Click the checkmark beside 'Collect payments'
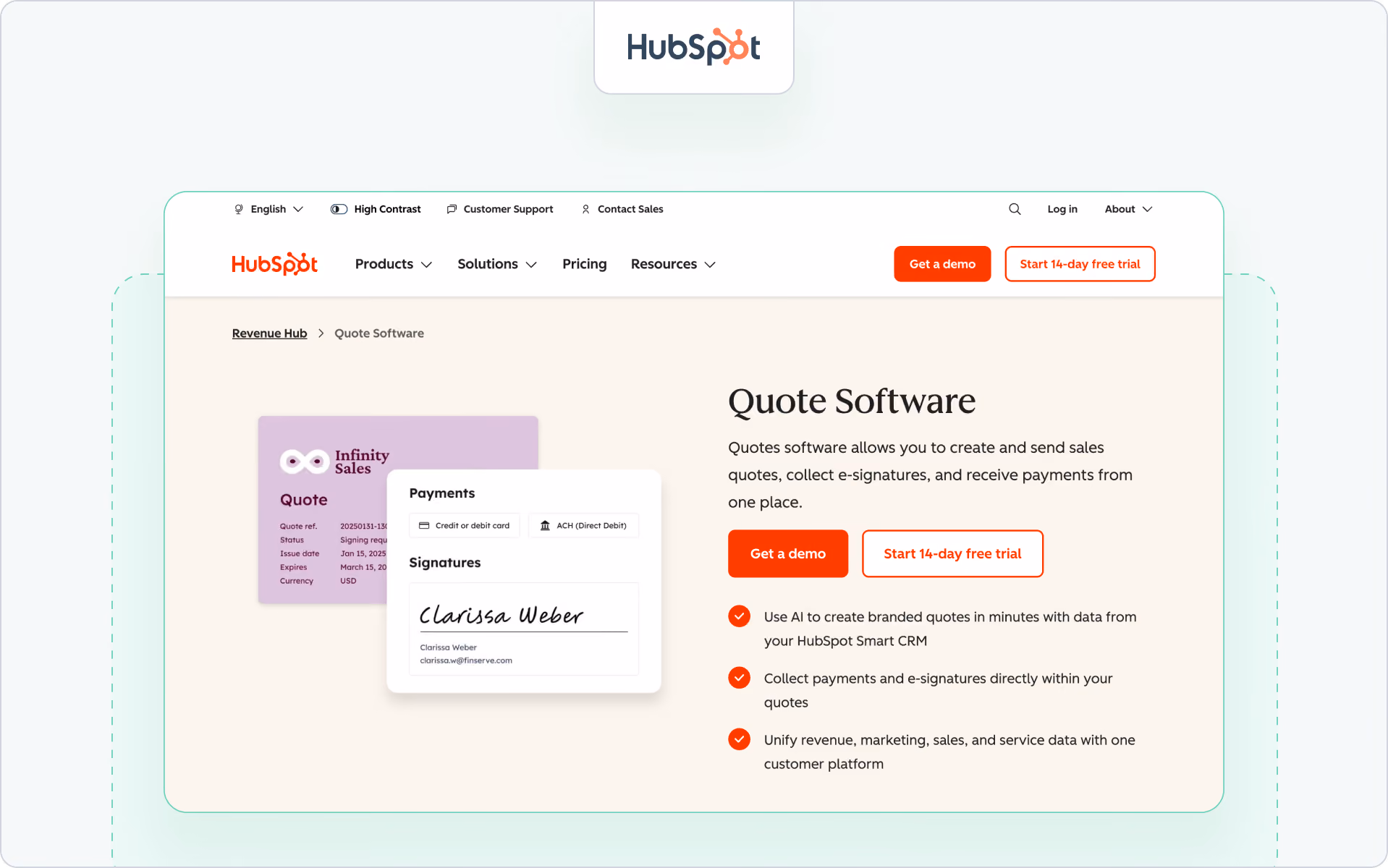Screen dimensions: 1388x868 click(x=739, y=678)
